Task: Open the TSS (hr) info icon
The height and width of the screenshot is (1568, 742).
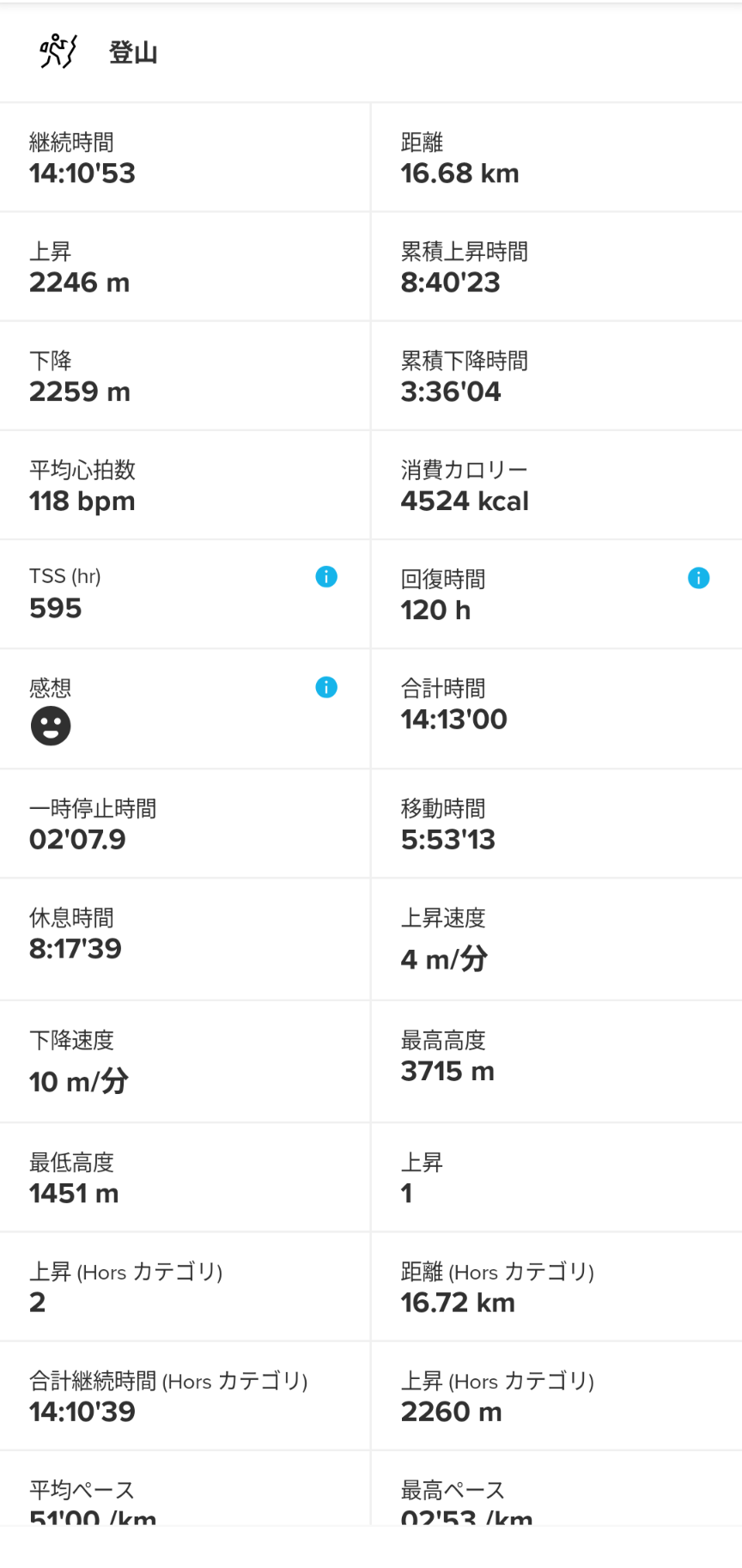Action: pyautogui.click(x=326, y=577)
